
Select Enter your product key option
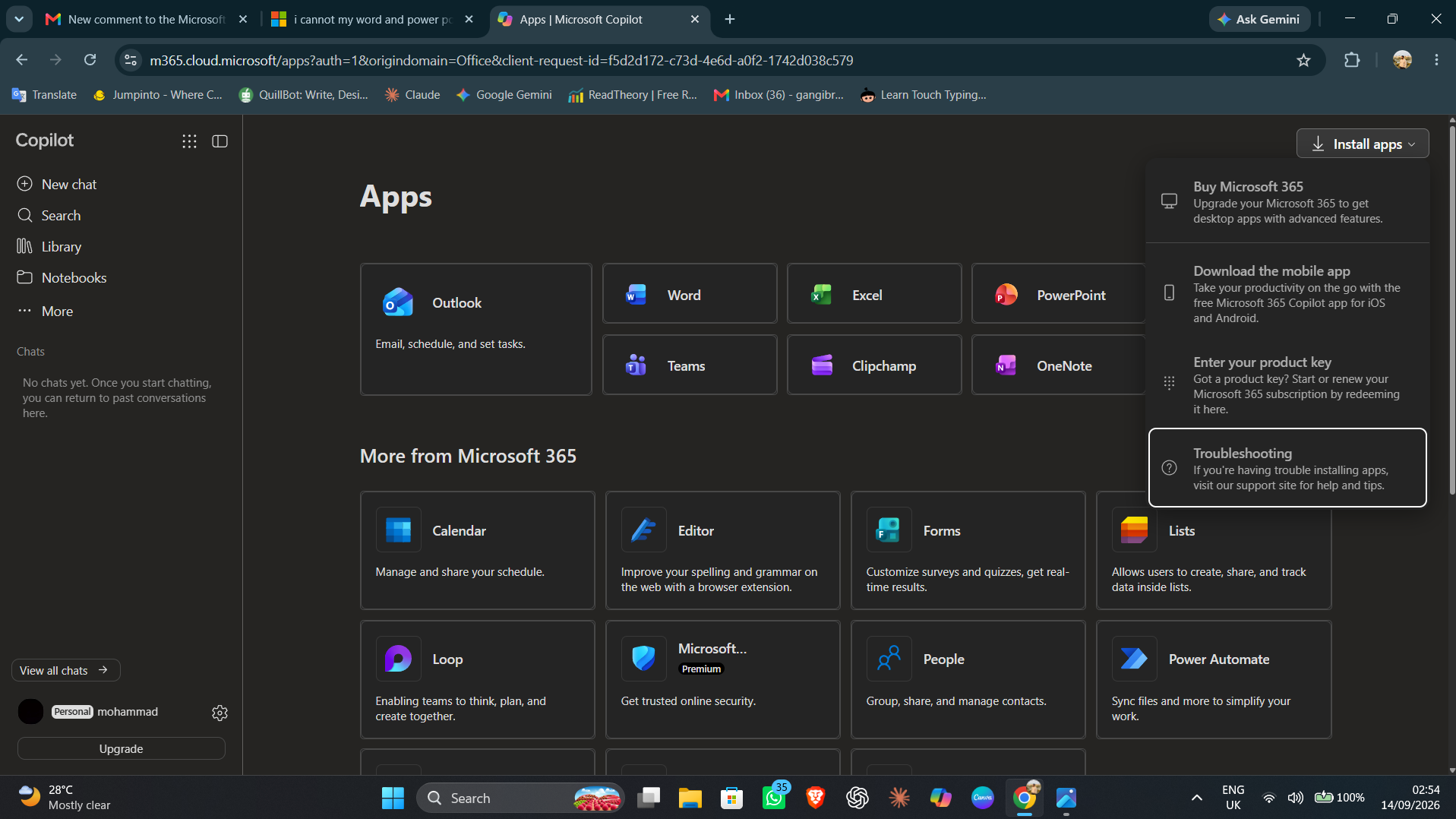pos(1287,384)
